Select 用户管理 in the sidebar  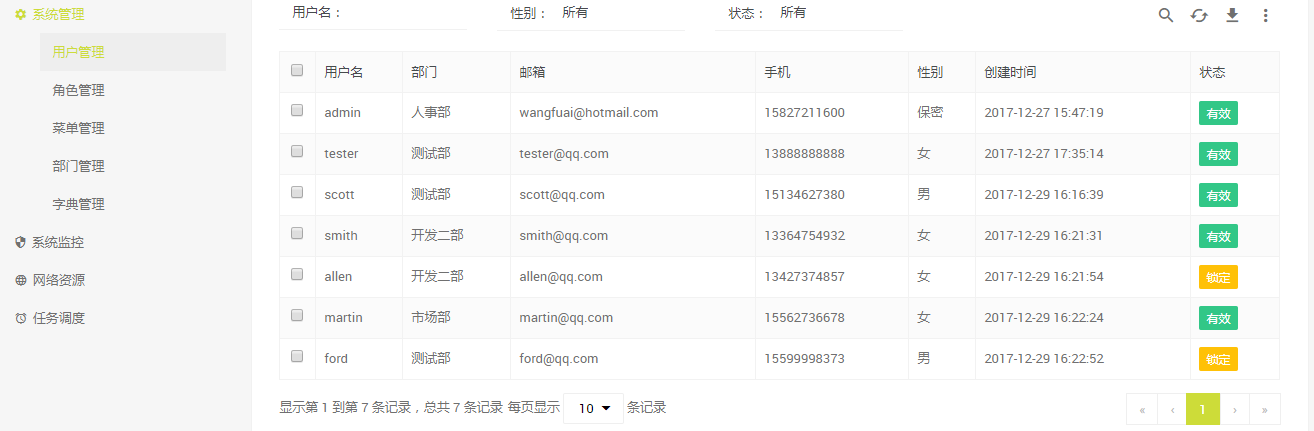click(133, 52)
